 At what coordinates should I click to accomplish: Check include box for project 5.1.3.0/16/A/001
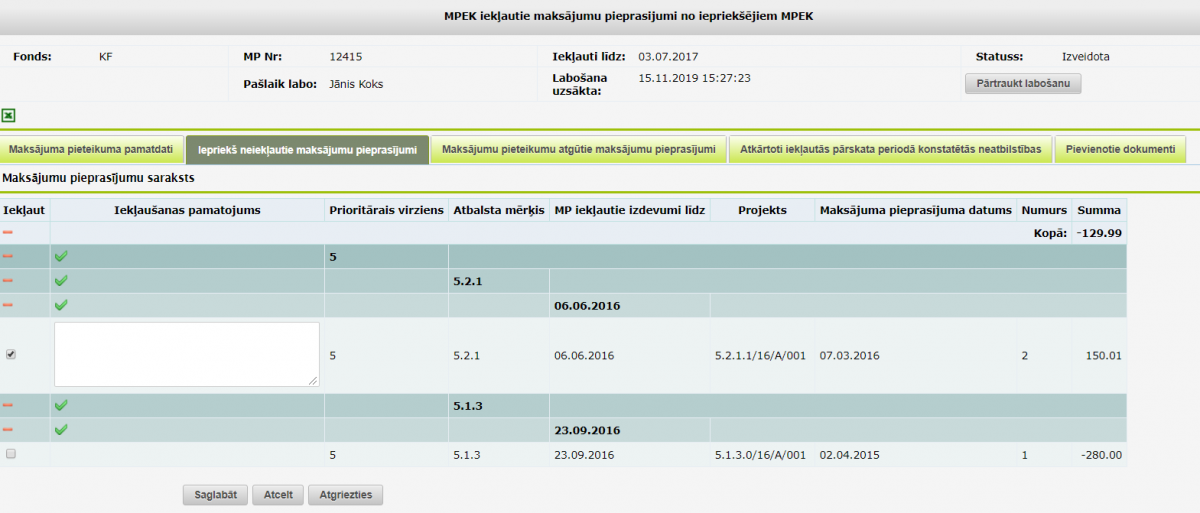pyautogui.click(x=11, y=454)
